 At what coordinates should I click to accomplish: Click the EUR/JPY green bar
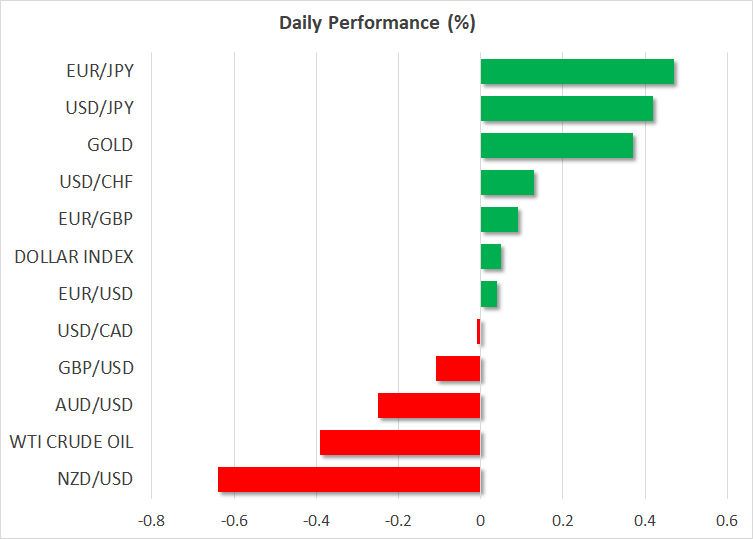577,72
